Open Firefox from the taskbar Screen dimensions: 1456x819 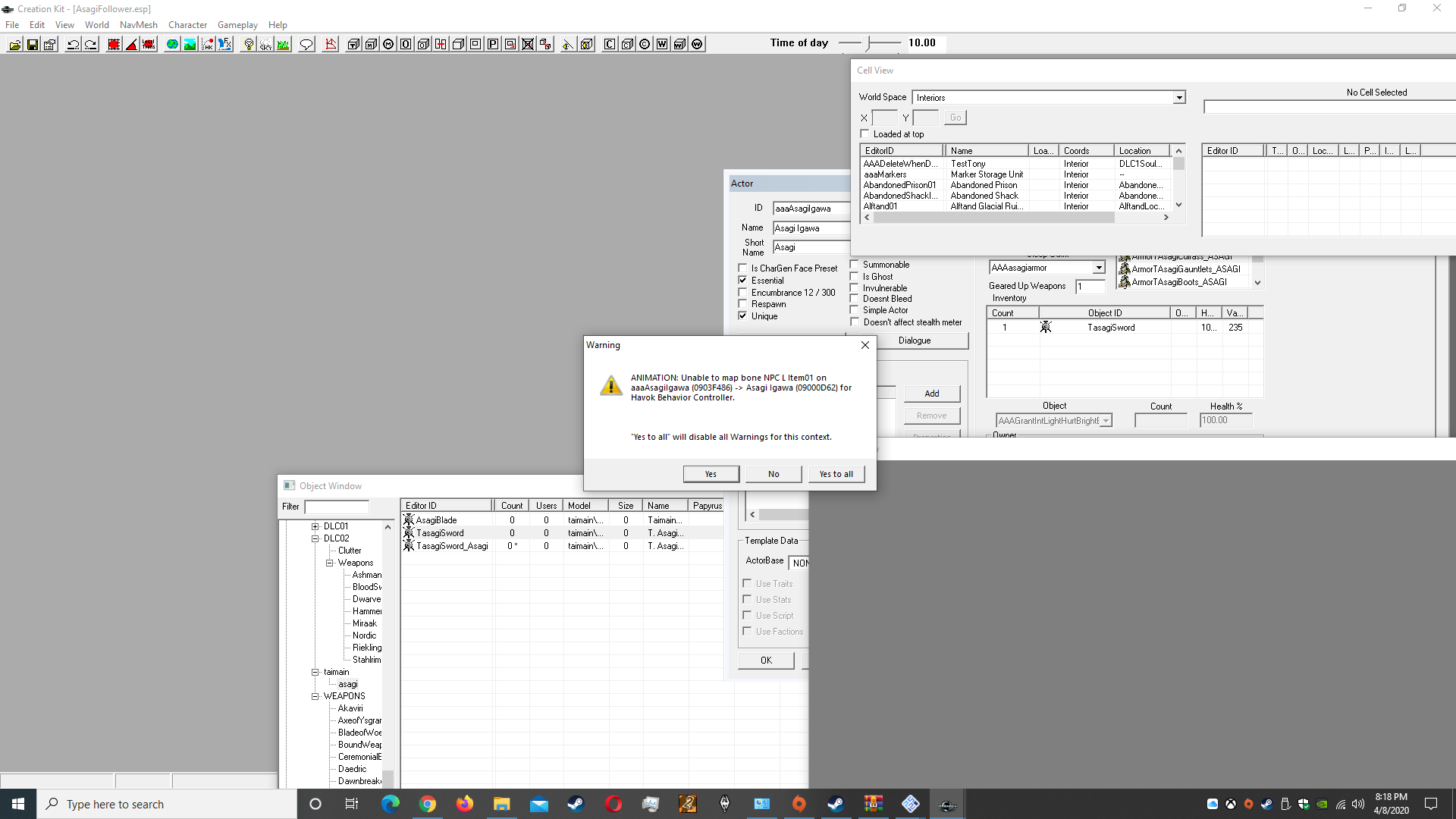(x=465, y=804)
